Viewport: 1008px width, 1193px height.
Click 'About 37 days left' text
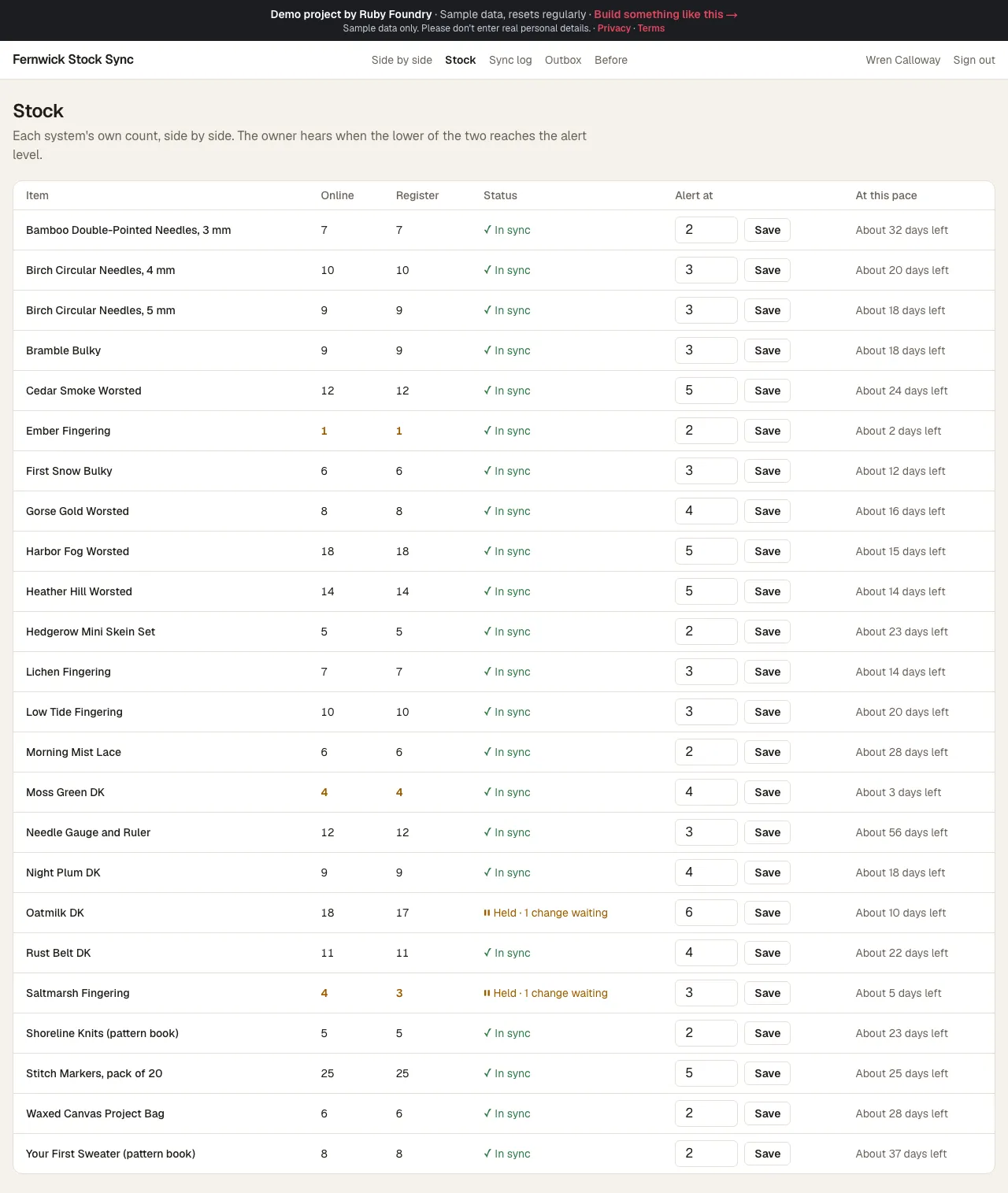pyautogui.click(x=902, y=1154)
